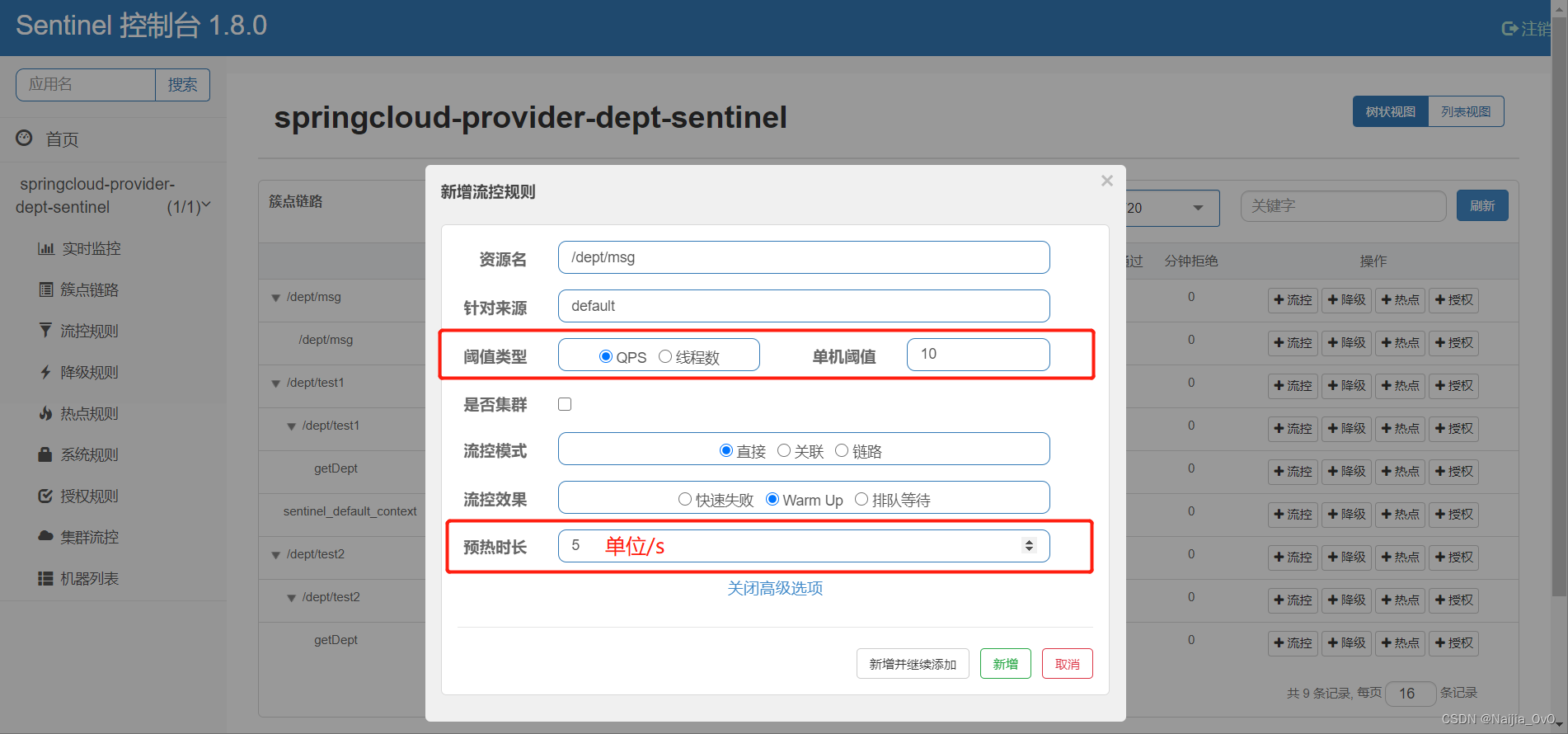
Task: Click 流控 button in sentinel_default_context row
Action: (x=1293, y=515)
